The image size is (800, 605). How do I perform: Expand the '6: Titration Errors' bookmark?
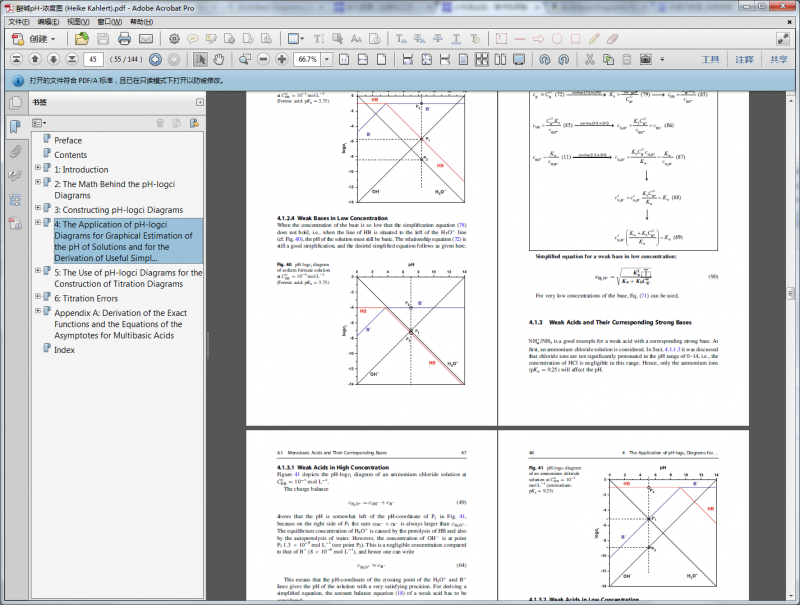37,297
